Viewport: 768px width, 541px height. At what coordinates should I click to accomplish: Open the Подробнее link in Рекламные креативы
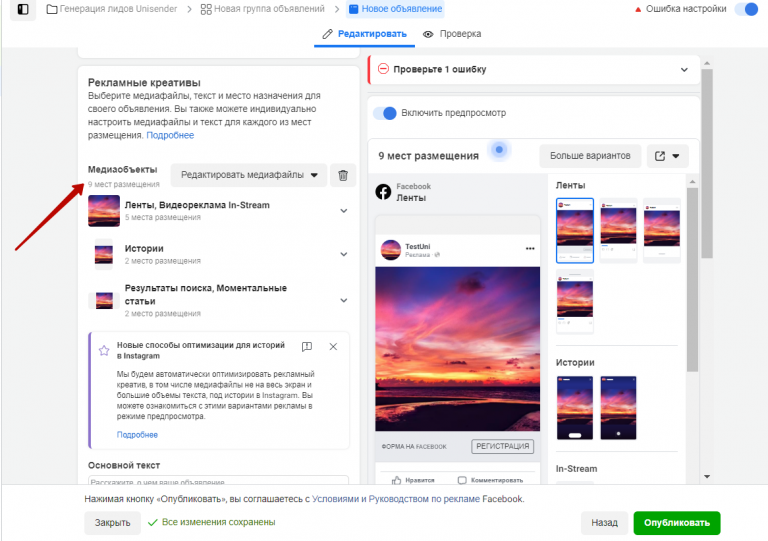tap(170, 135)
